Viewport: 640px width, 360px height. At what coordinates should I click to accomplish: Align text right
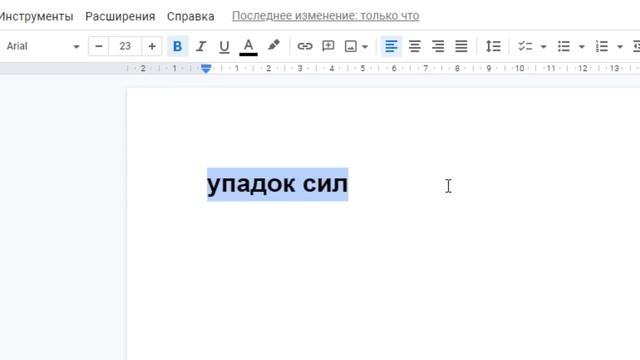[438, 46]
